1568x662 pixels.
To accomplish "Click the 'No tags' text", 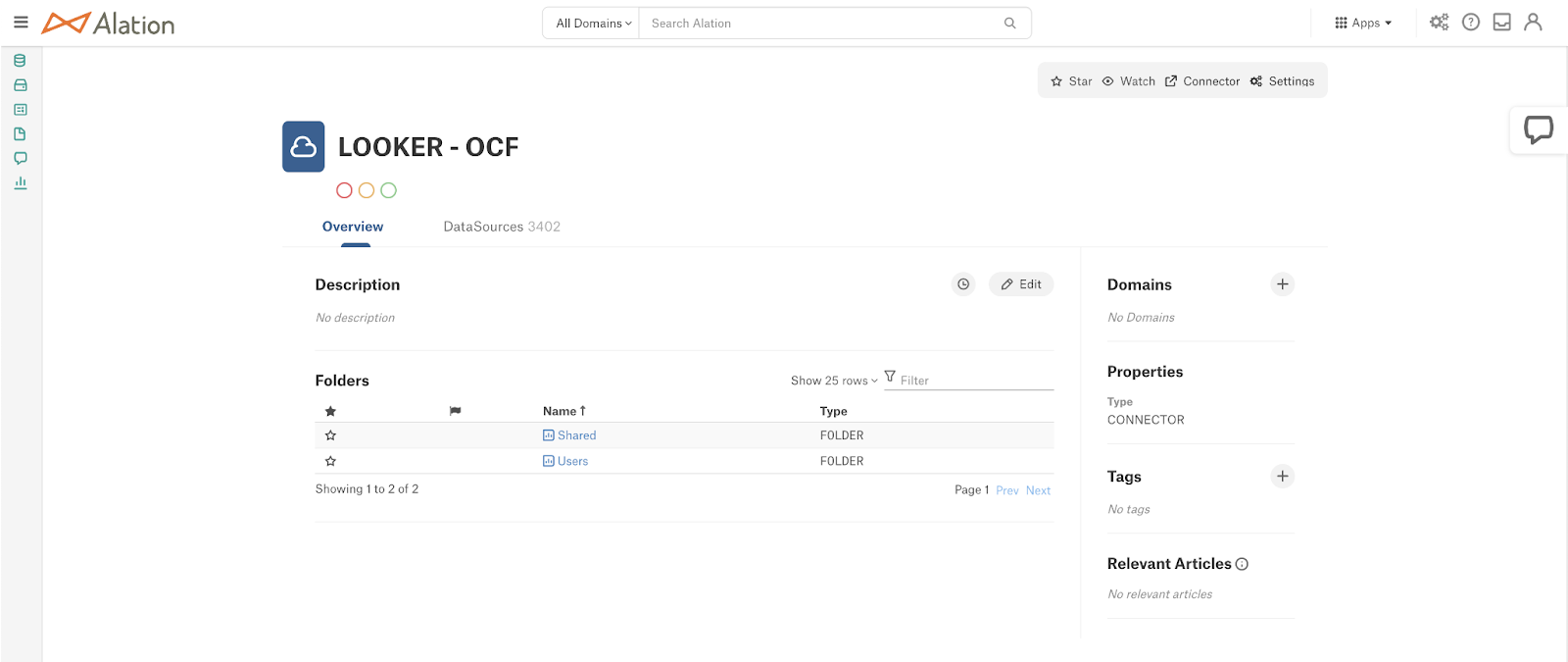I will coord(1129,510).
